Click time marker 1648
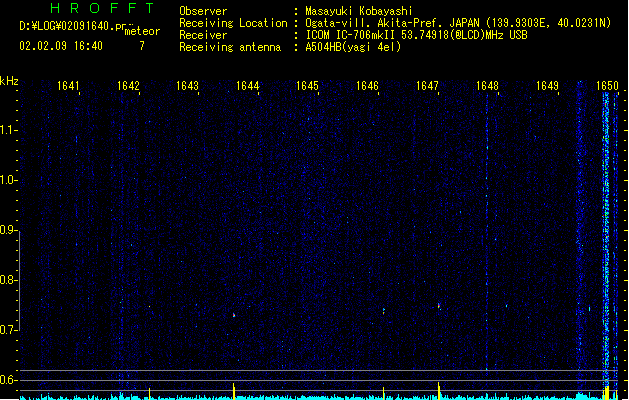This screenshot has height=400, width=629. point(487,86)
